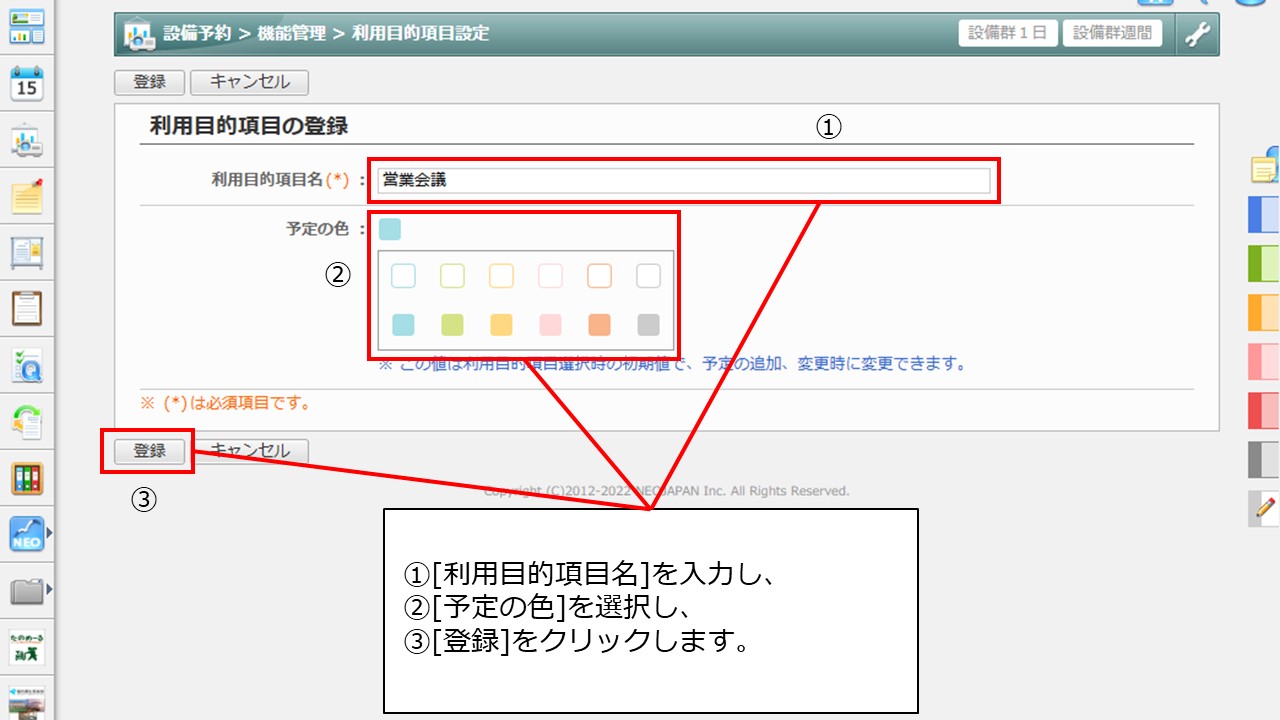The image size is (1280, 720).
Task: Click the bottom 登録 button below the form
Action: click(150, 451)
